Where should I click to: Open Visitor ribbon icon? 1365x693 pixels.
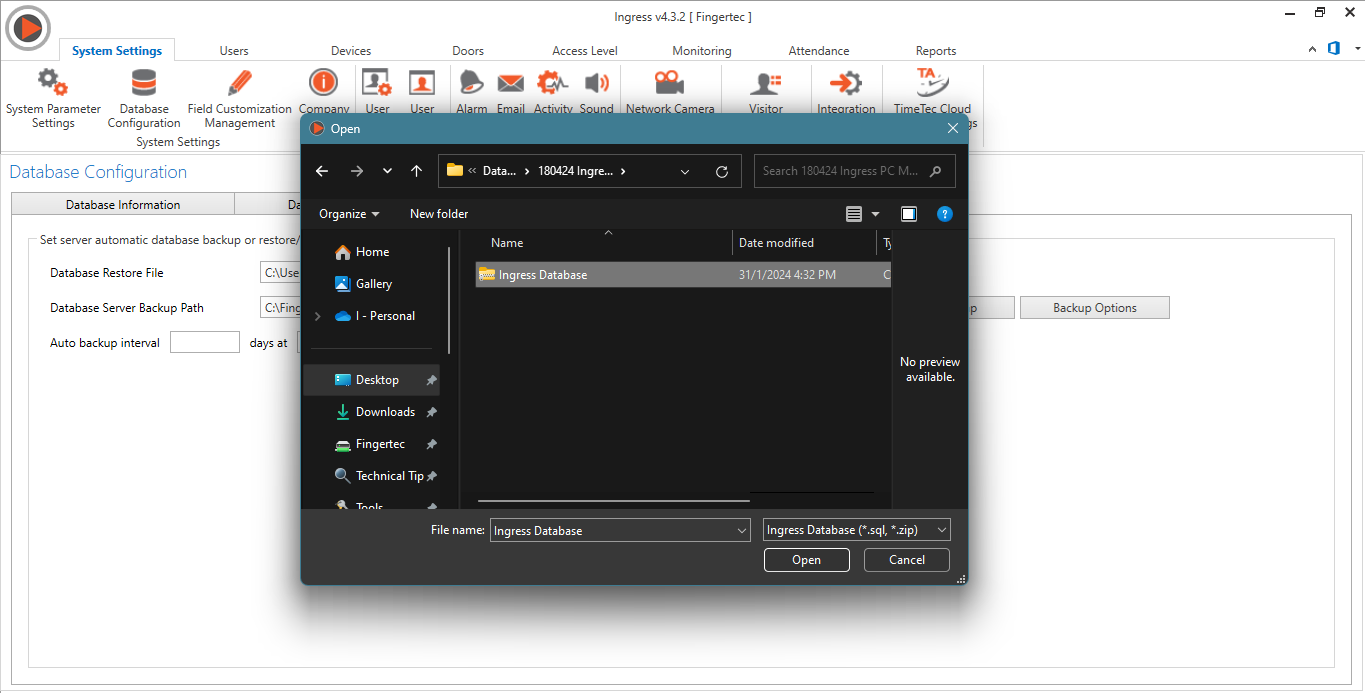click(766, 83)
